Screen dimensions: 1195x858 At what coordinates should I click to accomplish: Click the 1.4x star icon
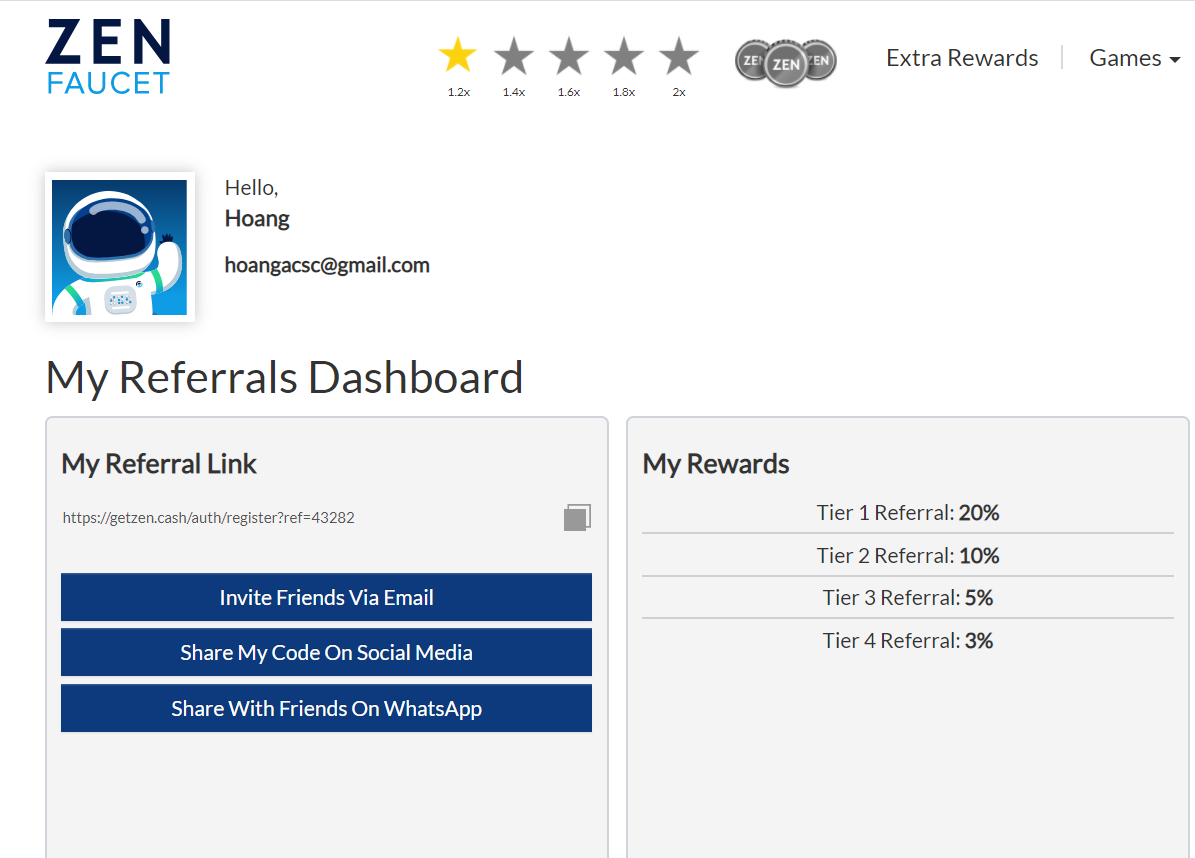coord(514,56)
